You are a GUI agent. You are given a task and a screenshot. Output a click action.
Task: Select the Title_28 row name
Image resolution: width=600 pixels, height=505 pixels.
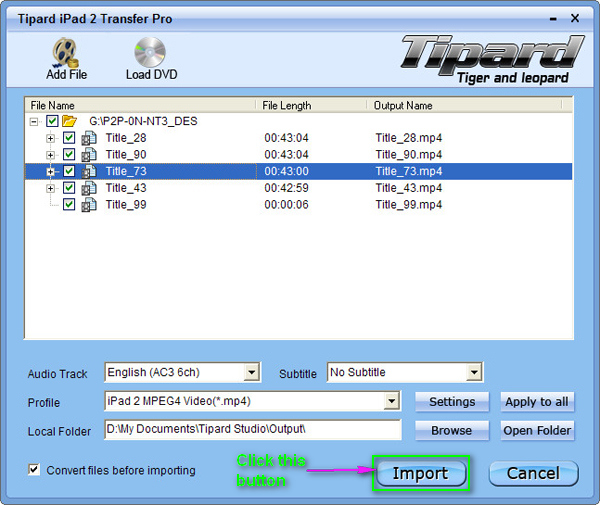click(126, 138)
